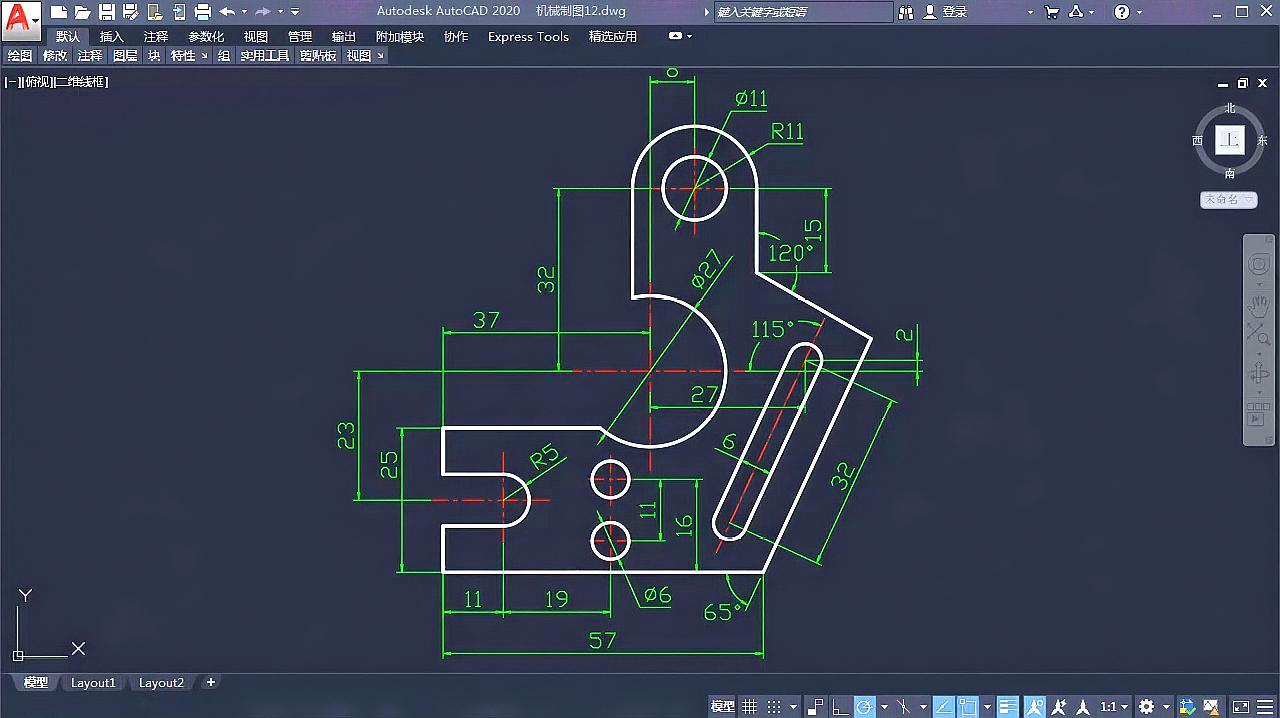
Task: Toggle ortho mode in status bar
Action: [841, 707]
